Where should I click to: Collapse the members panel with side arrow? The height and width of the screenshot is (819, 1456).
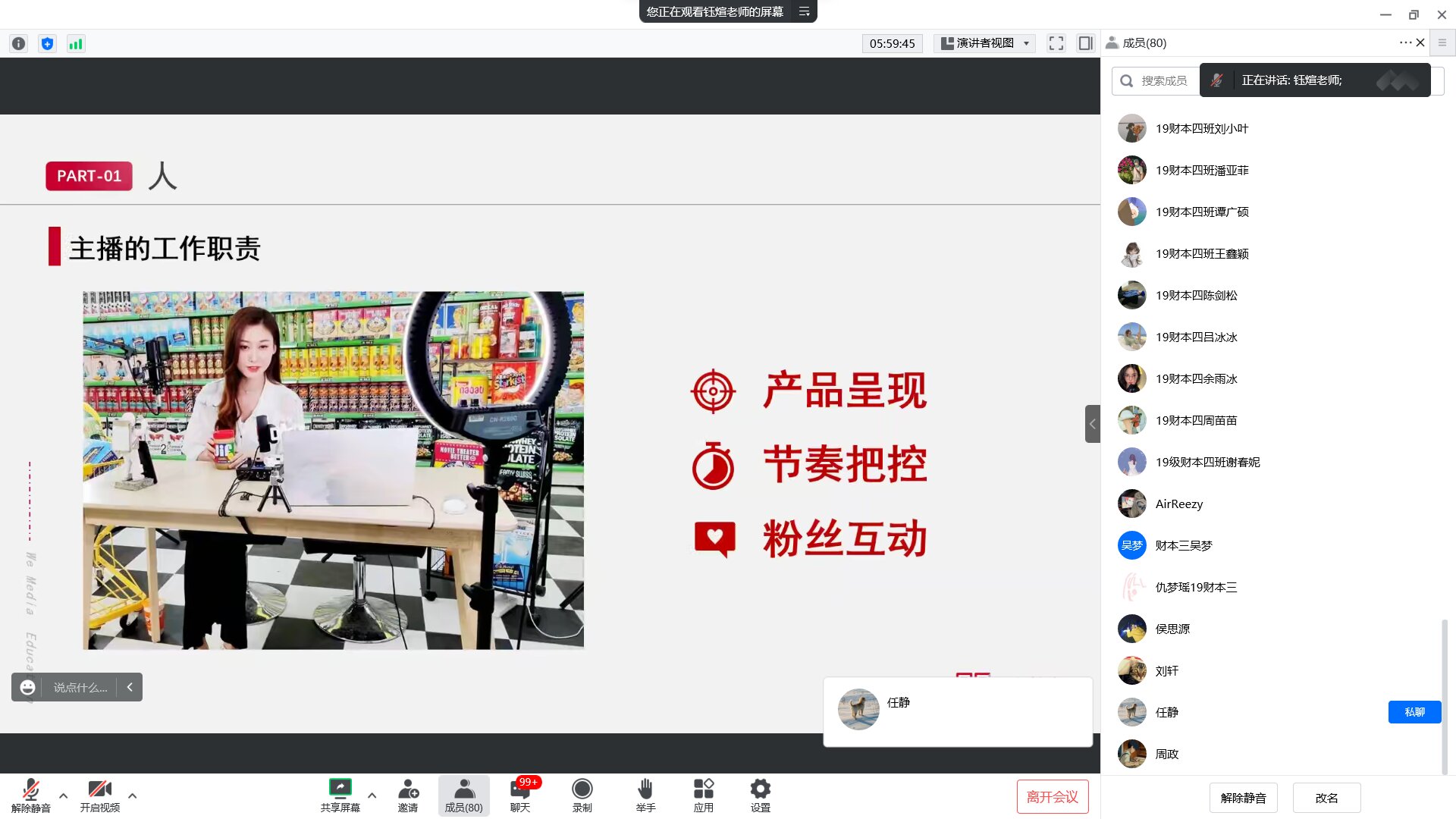click(x=1092, y=424)
